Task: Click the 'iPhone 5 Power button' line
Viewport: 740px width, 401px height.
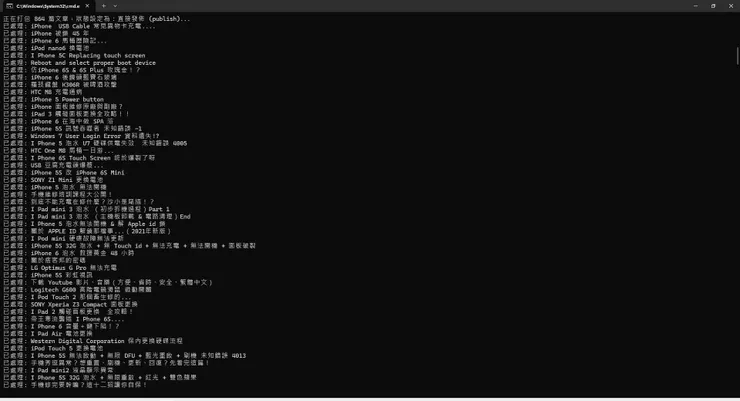Action: [54, 100]
